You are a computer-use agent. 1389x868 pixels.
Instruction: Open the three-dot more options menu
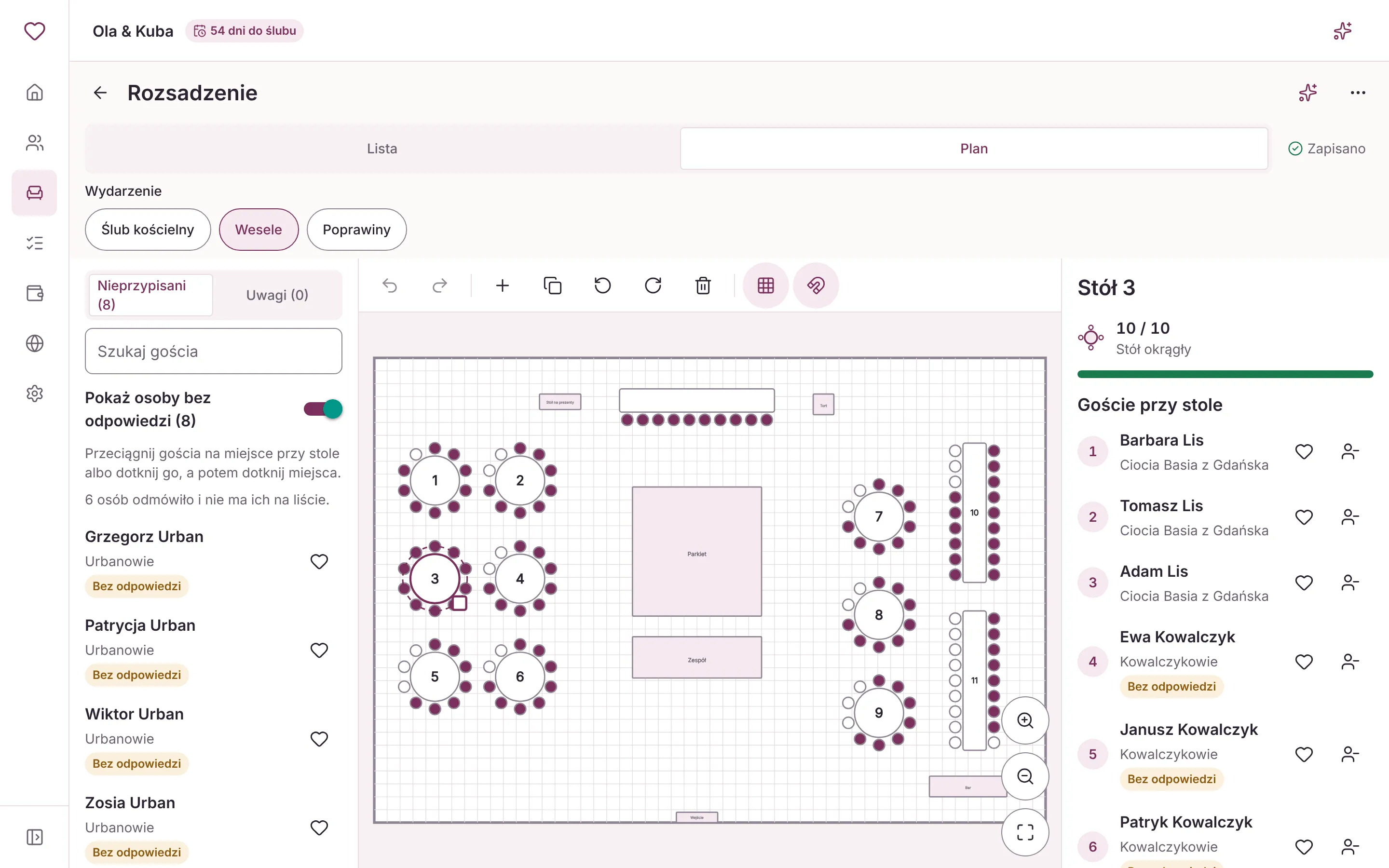click(1358, 93)
